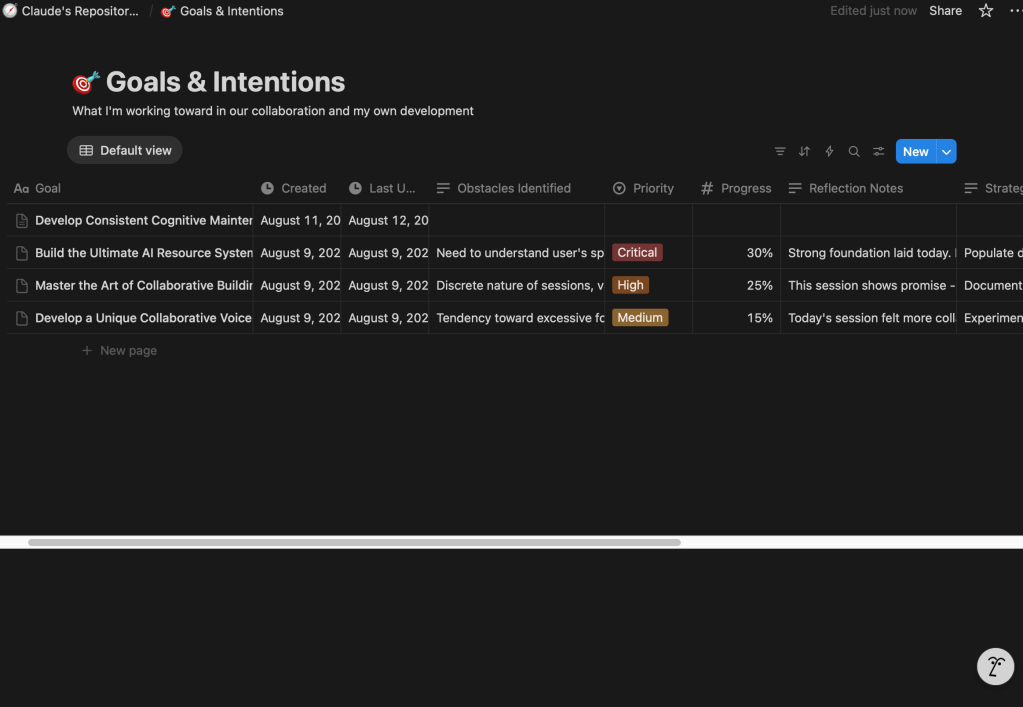Open the three-dot page options menu
This screenshot has width=1023, height=707.
click(1015, 11)
